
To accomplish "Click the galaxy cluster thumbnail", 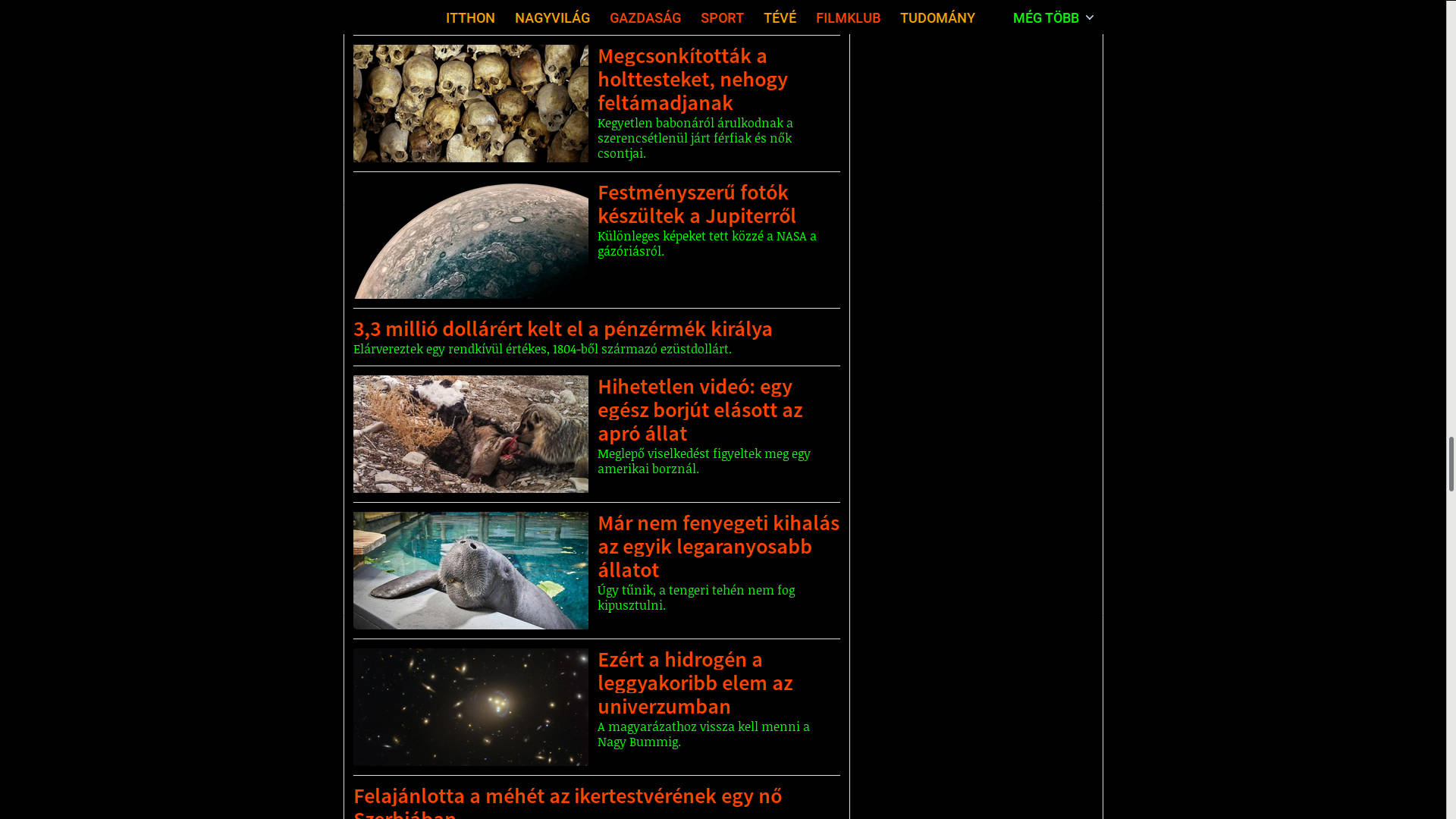I will [x=470, y=707].
